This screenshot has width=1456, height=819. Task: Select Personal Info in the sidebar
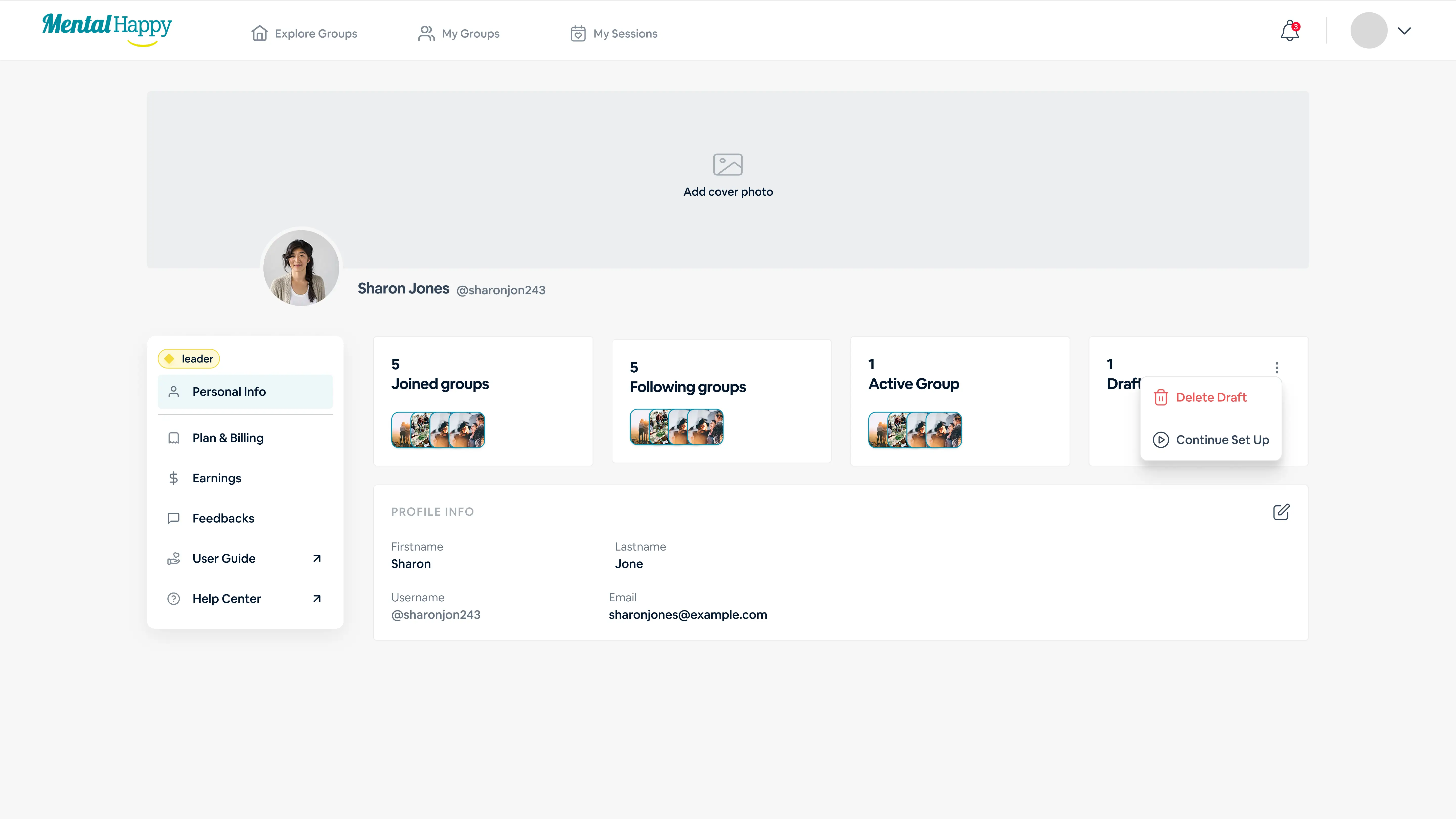point(245,392)
